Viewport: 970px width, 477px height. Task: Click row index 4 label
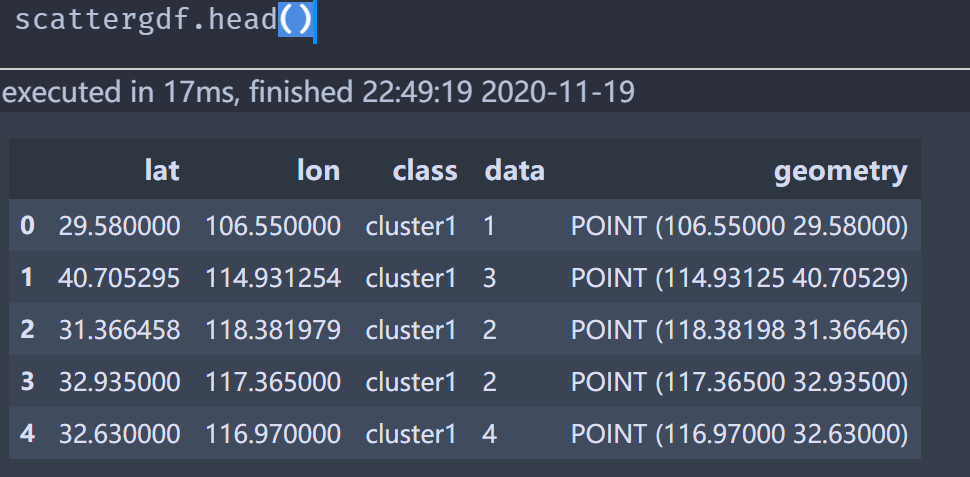(x=27, y=434)
